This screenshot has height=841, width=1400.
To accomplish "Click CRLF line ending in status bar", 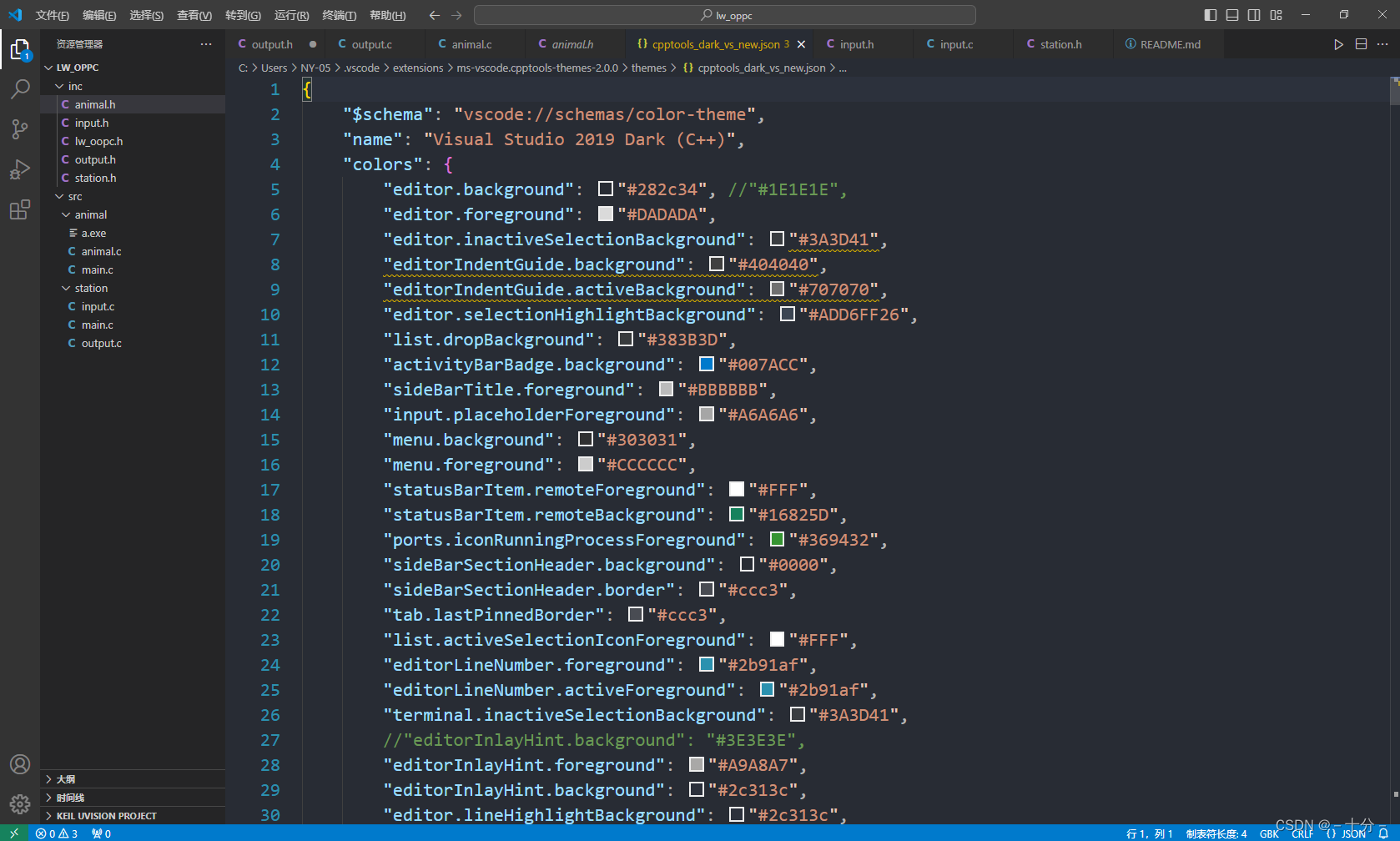I will pyautogui.click(x=1302, y=833).
